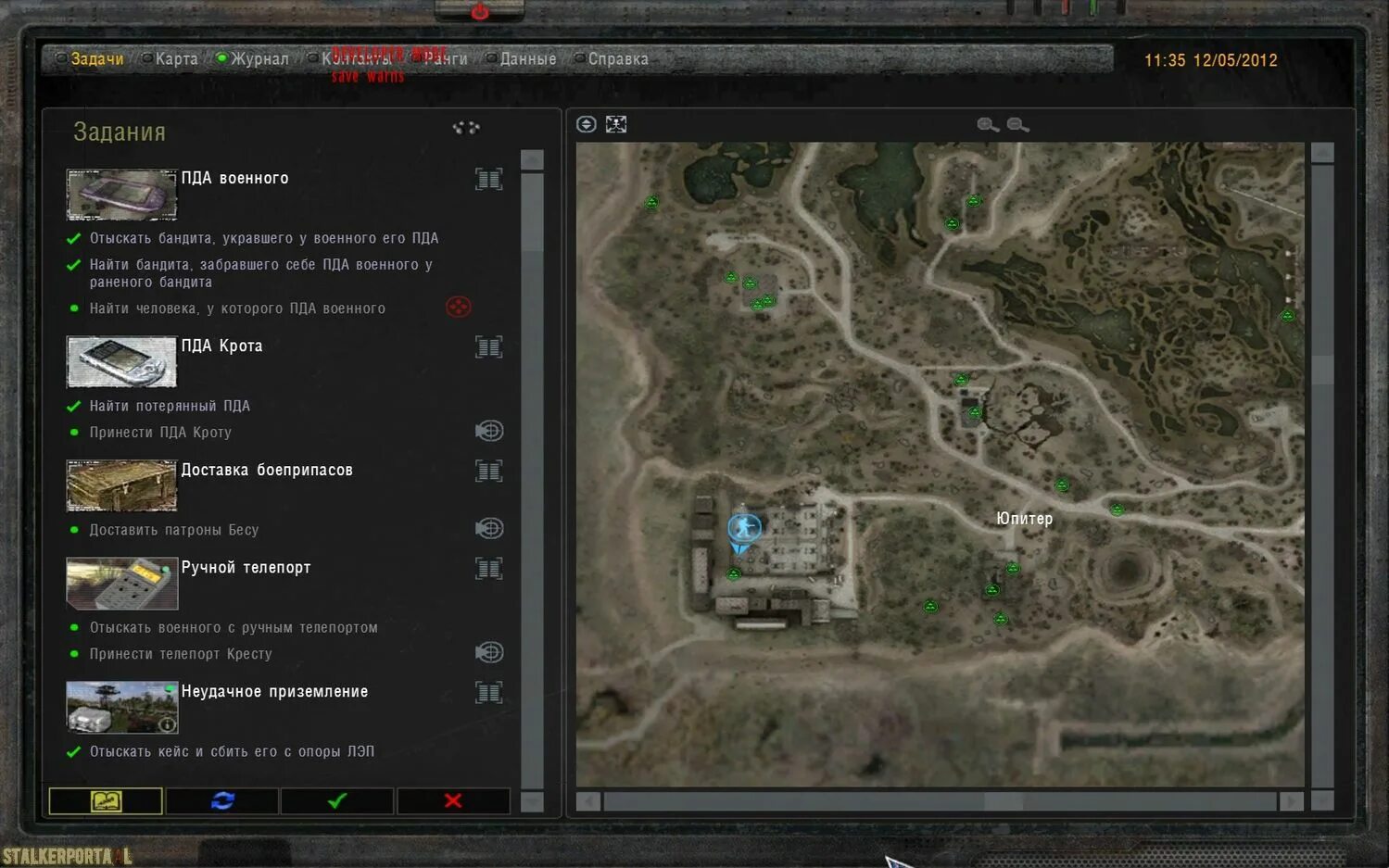The height and width of the screenshot is (868, 1389).
Task: Switch to the Данные tab
Action: pos(528,59)
